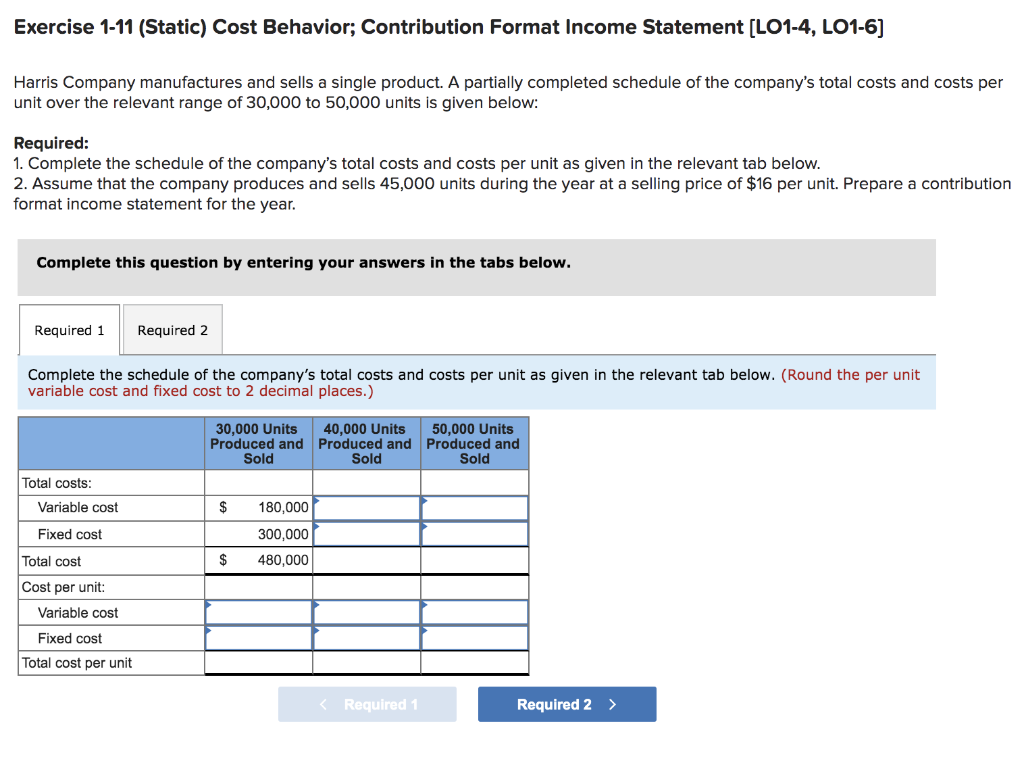
Task: Select the Required 1 tab
Action: click(68, 329)
